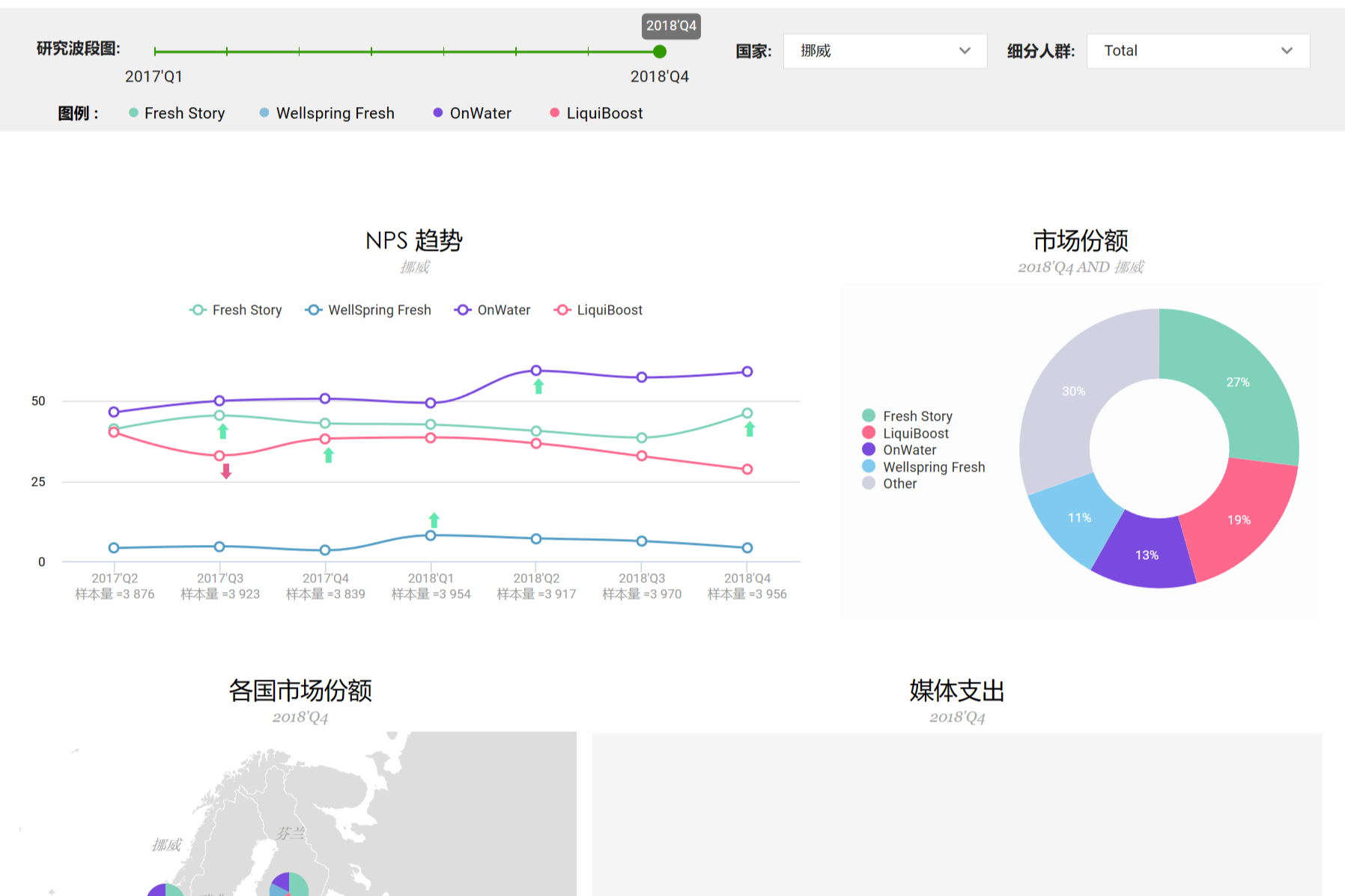This screenshot has width=1345, height=896.
Task: Click the red down arrow under LiquiBoost 2017'Q3
Action: 226,471
